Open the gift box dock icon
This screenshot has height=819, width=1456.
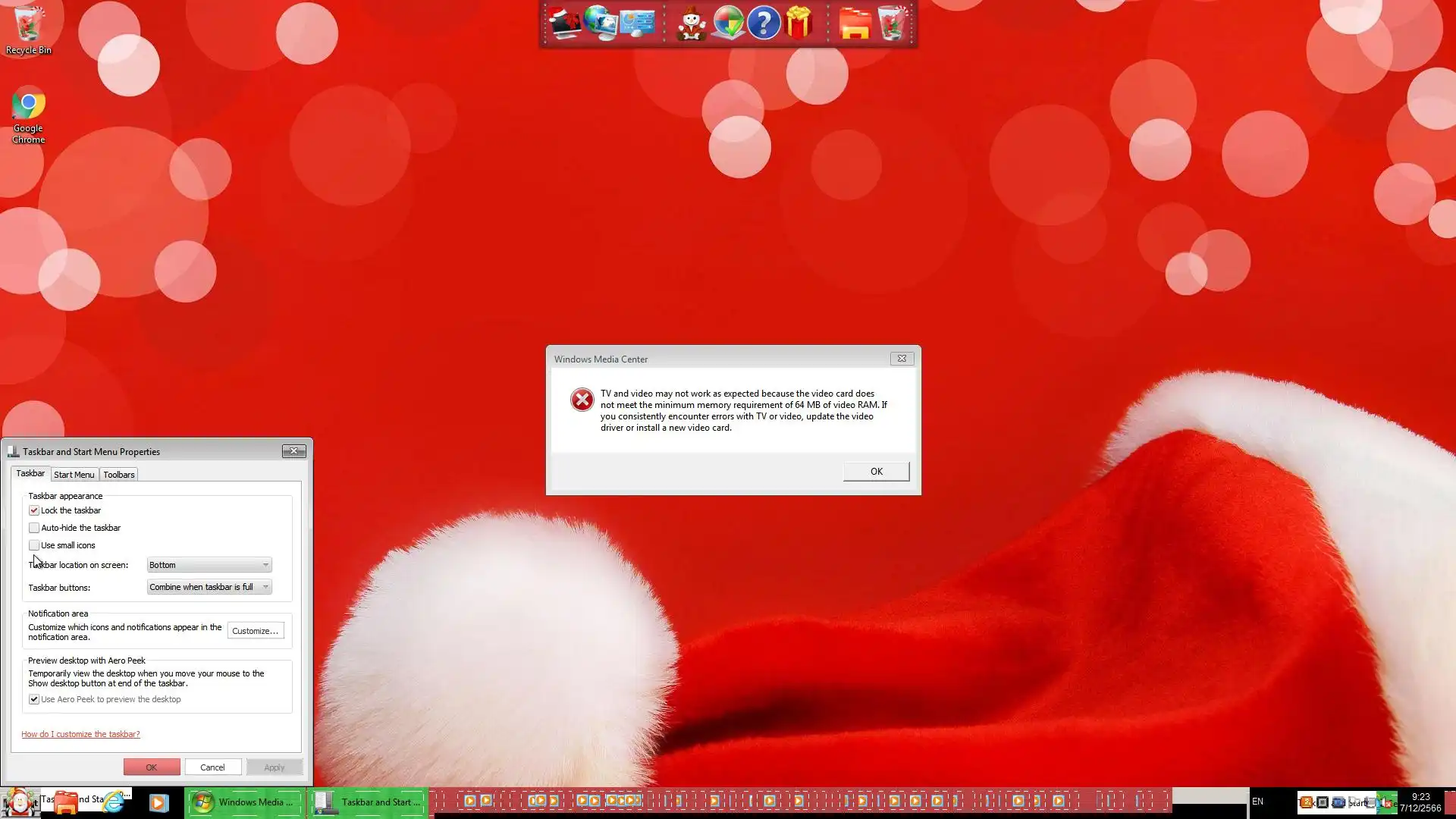(x=799, y=24)
